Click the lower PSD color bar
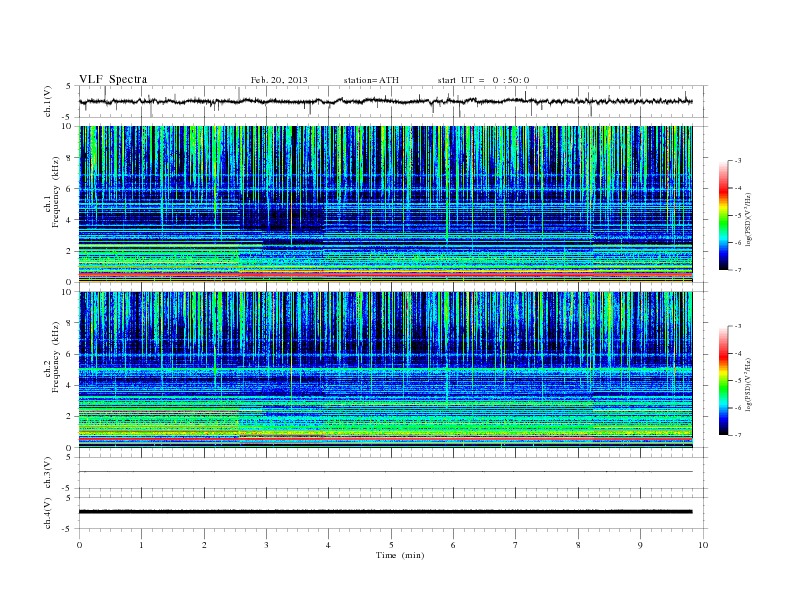This screenshot has height=612, width=792. coord(723,381)
